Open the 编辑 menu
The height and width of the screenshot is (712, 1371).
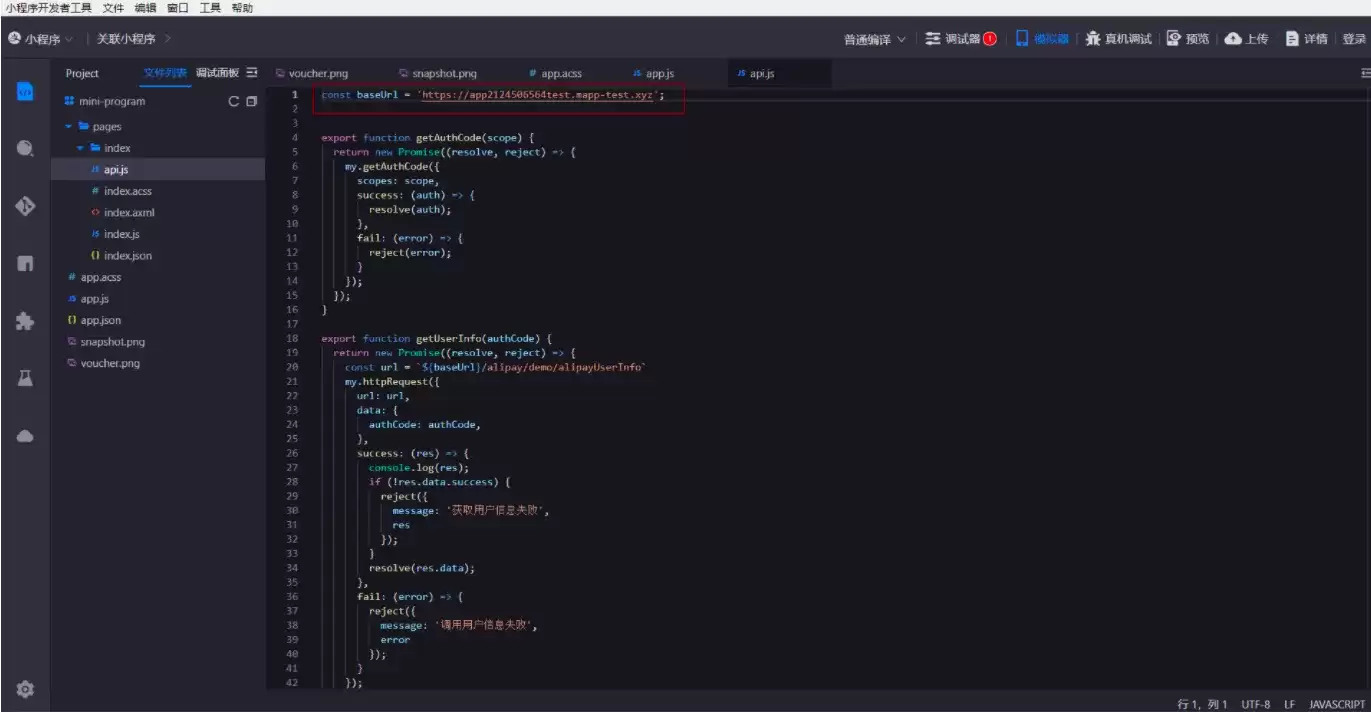pos(145,8)
